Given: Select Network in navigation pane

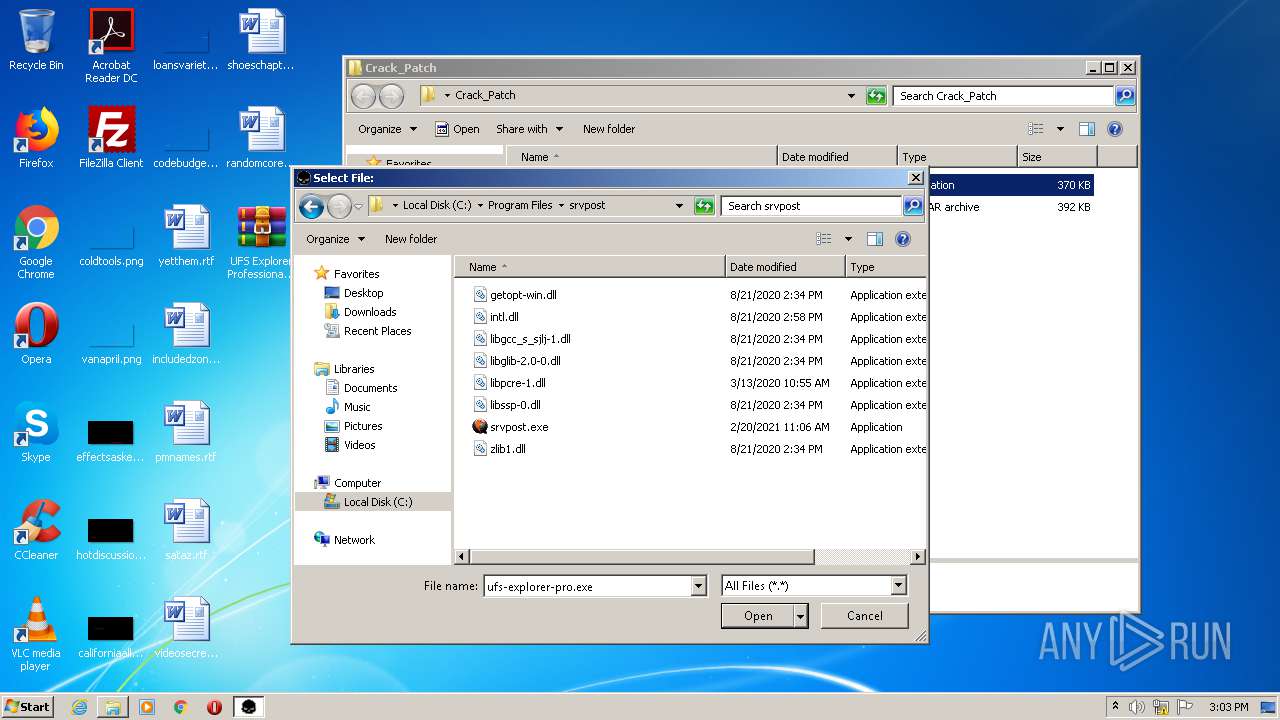Looking at the screenshot, I should (x=344, y=539).
